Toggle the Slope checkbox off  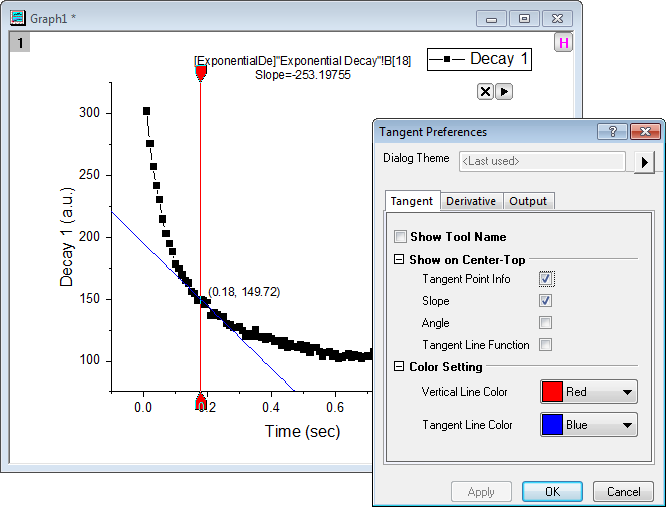click(545, 301)
